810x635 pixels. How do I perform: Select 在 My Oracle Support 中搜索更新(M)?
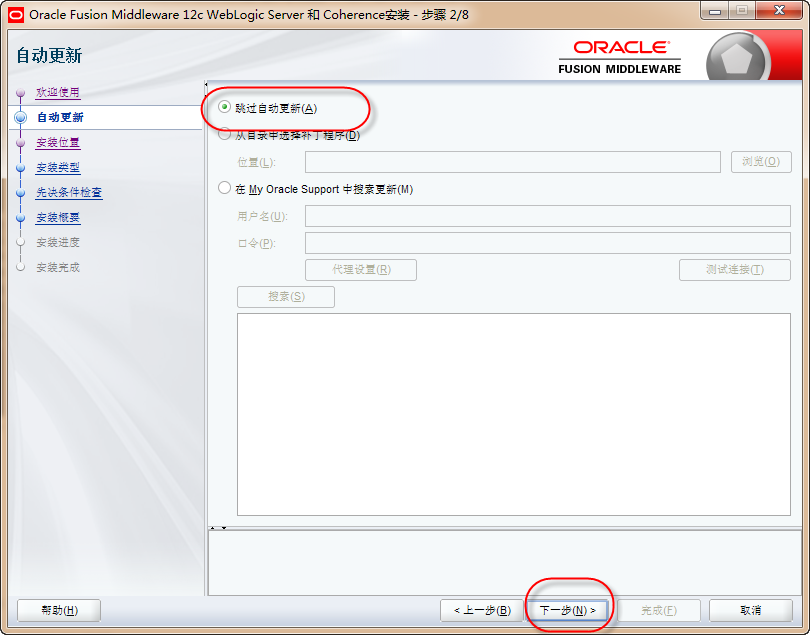coord(224,188)
